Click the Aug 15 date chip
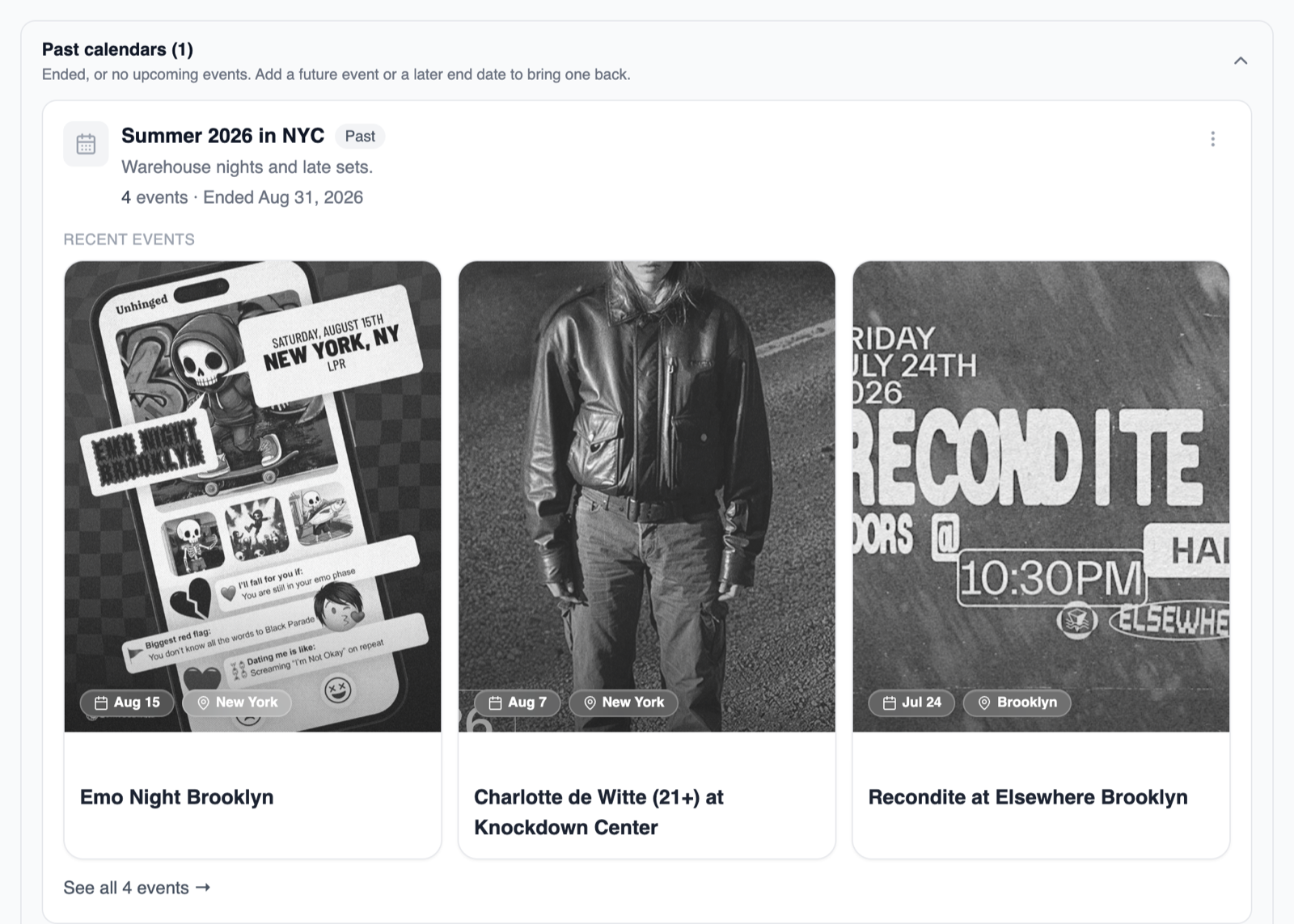1294x924 pixels. pyautogui.click(x=127, y=702)
